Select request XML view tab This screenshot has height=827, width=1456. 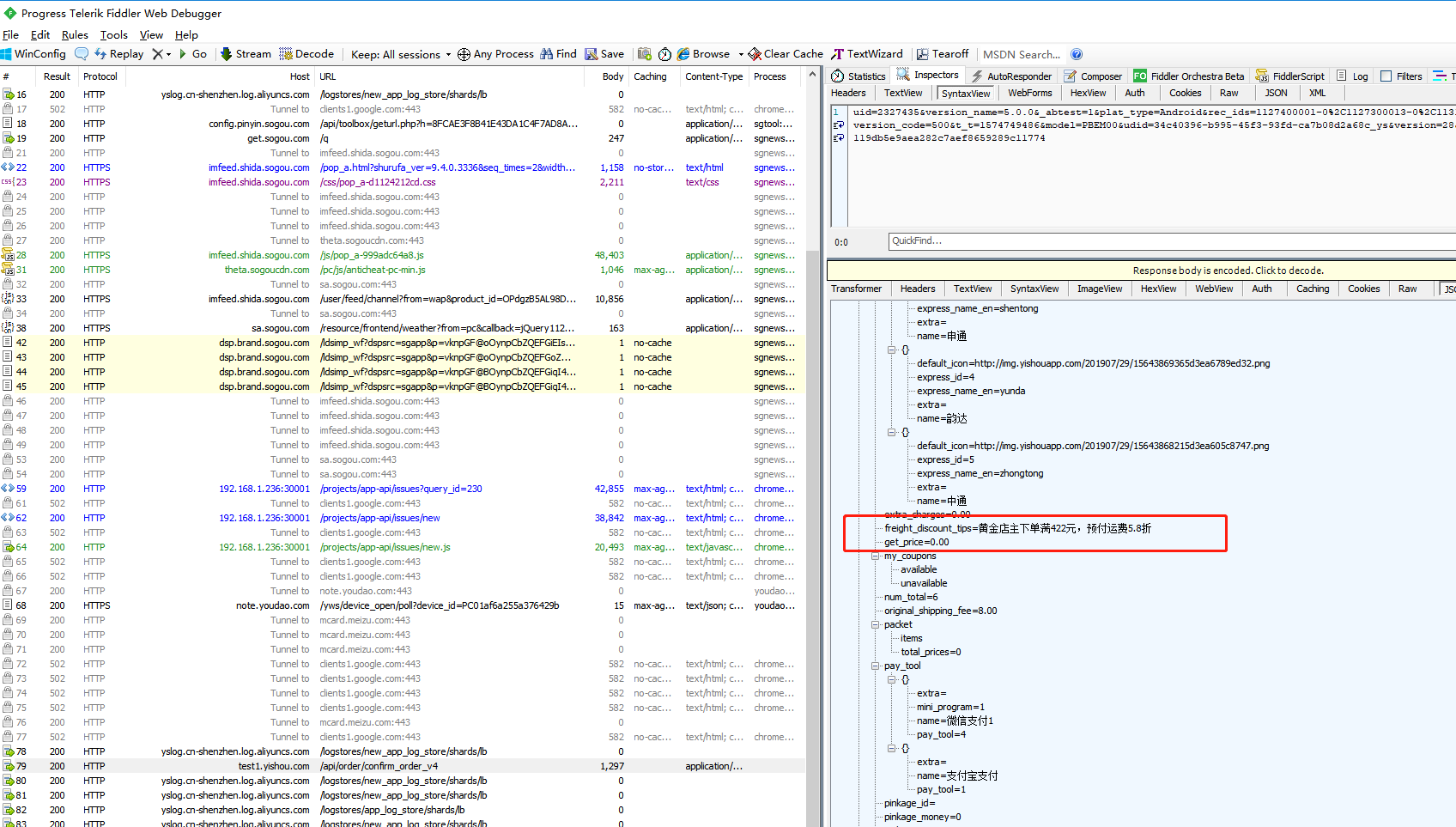(x=1317, y=93)
